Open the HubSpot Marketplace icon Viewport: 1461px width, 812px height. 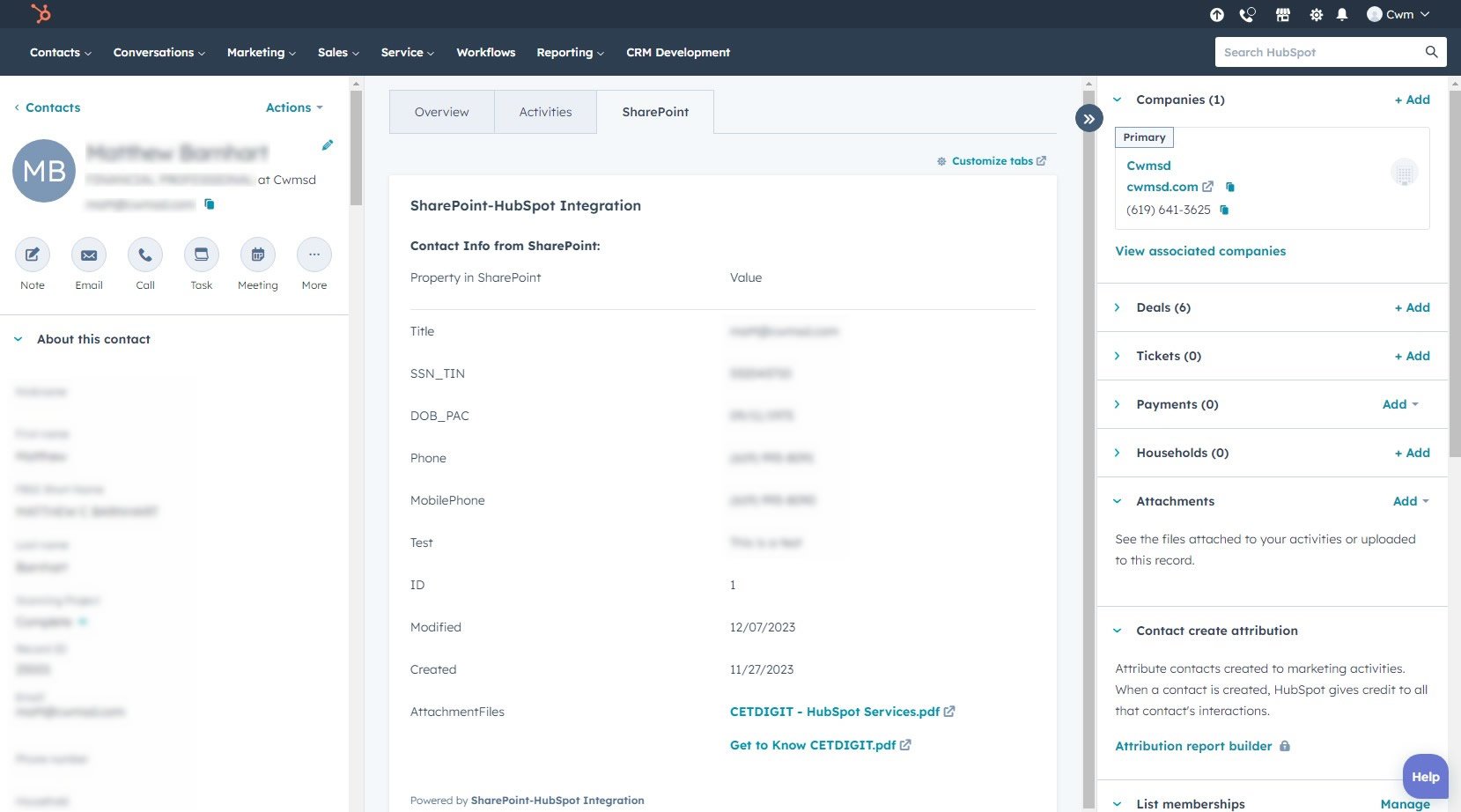(1283, 14)
